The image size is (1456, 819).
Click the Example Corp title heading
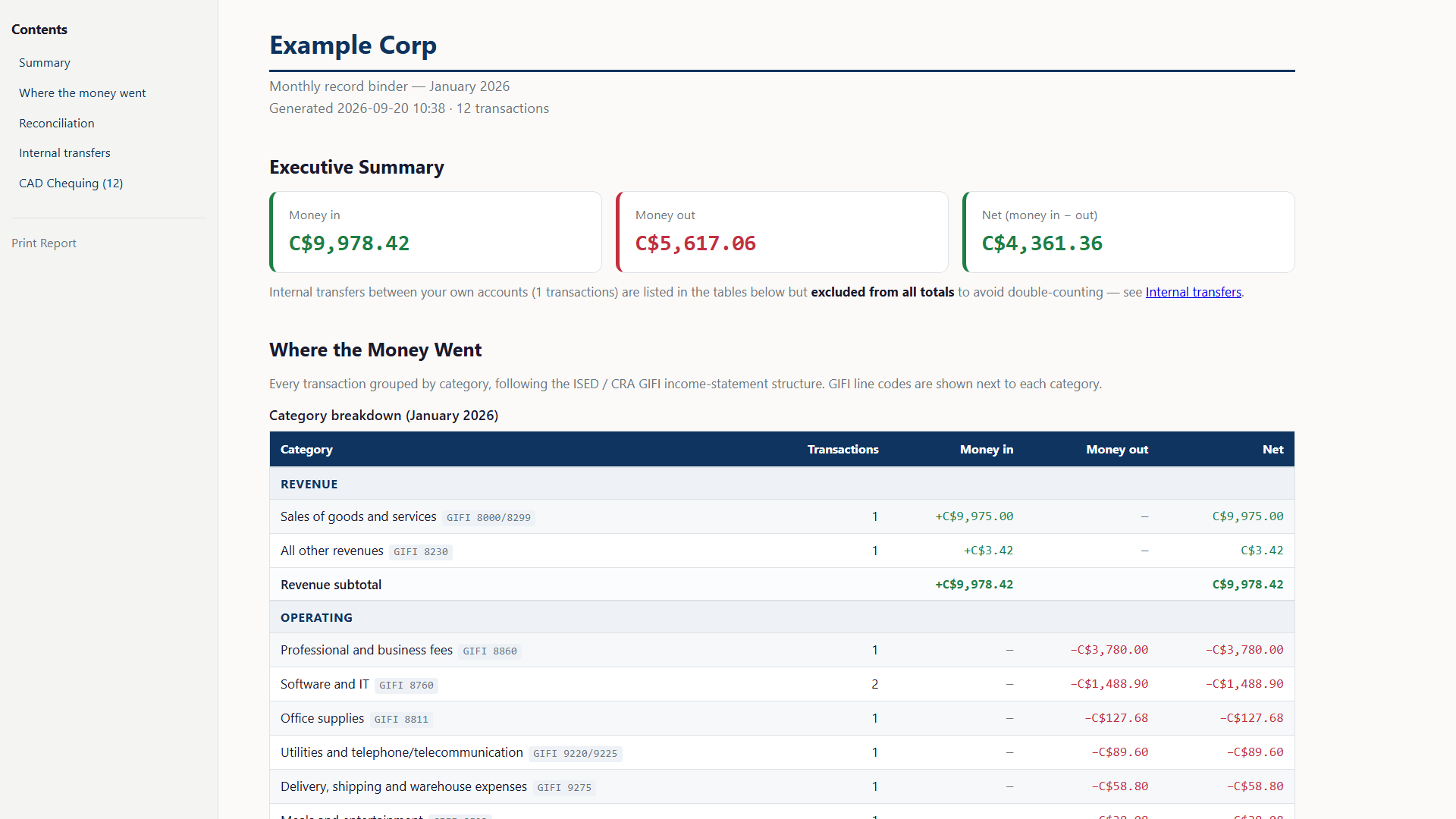353,45
